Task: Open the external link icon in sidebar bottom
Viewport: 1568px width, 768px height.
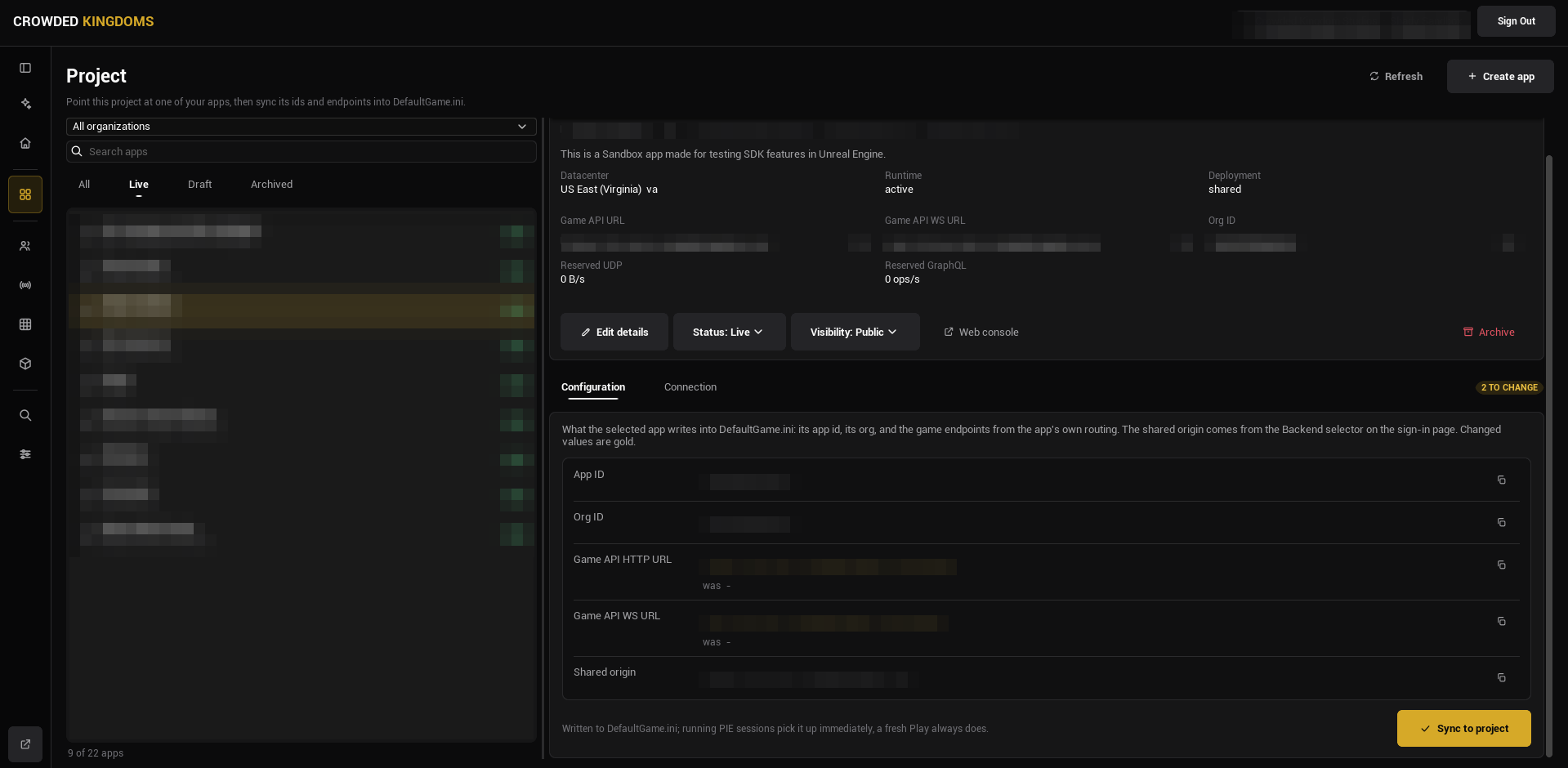Action: point(25,744)
